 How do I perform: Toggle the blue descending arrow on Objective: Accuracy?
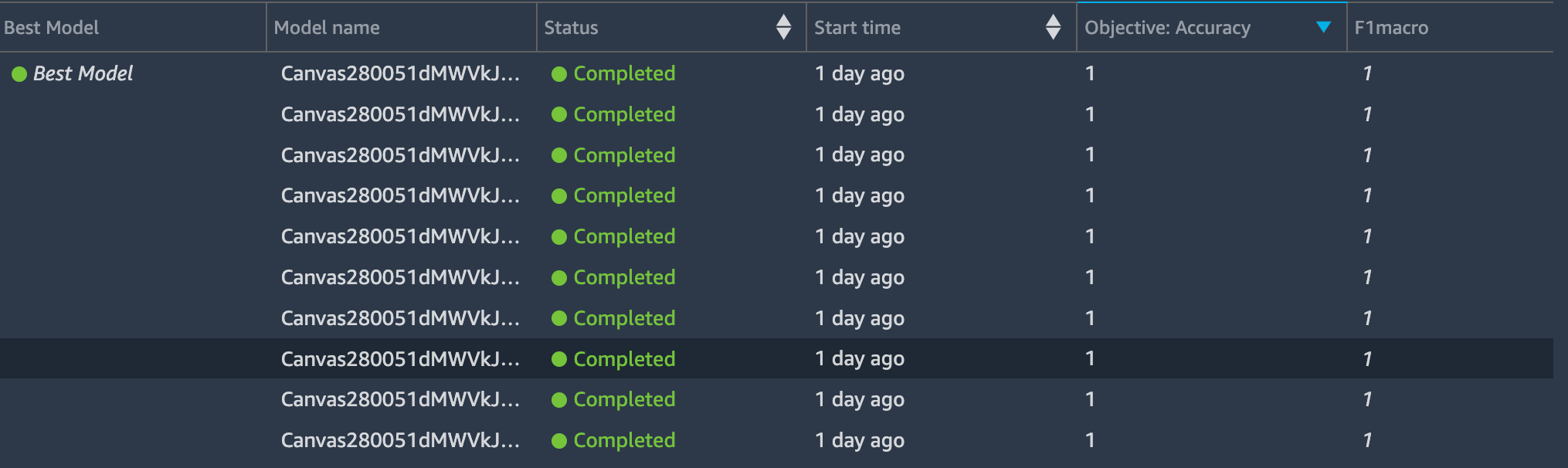coord(1323,27)
